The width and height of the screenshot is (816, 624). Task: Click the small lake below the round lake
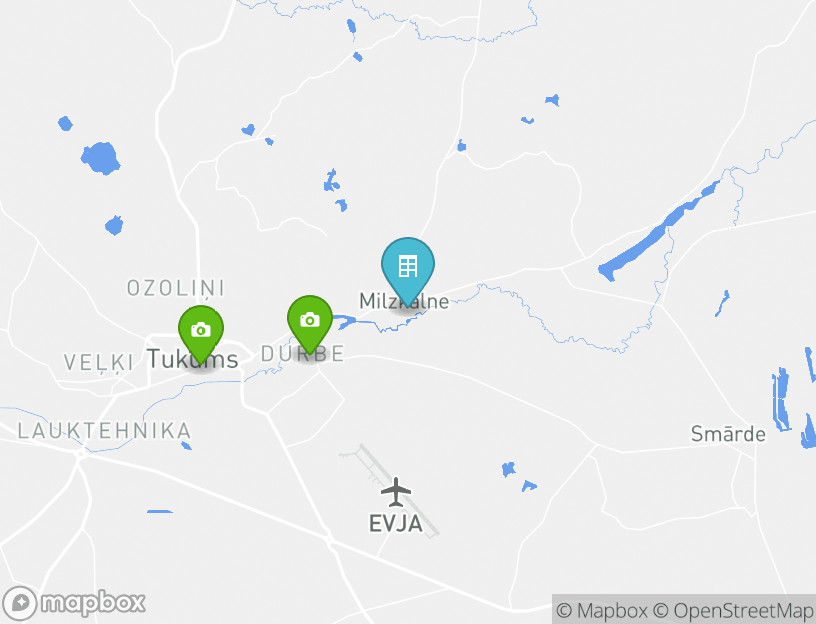(x=114, y=225)
